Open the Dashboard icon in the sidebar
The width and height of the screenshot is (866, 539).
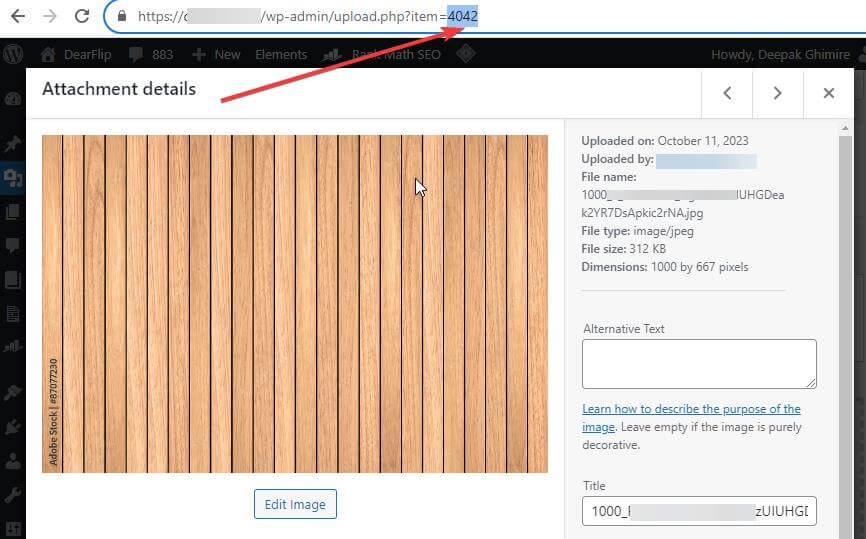point(13,100)
